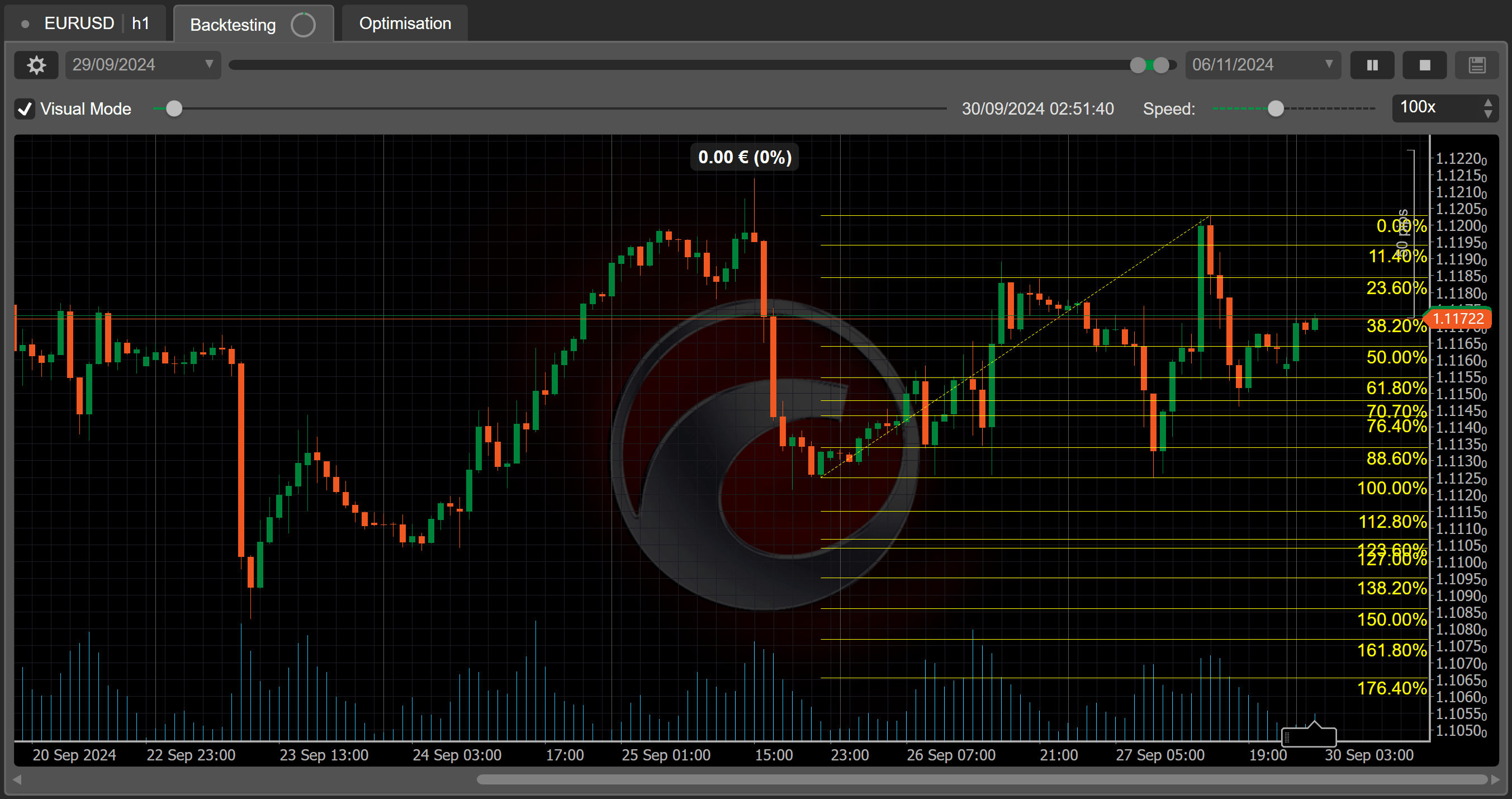Increase speed with the 100x up arrow

tap(1488, 103)
